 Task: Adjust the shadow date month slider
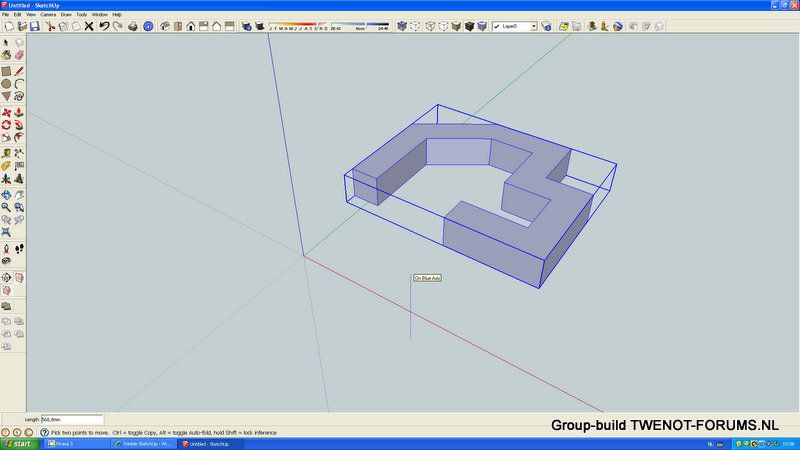click(298, 26)
